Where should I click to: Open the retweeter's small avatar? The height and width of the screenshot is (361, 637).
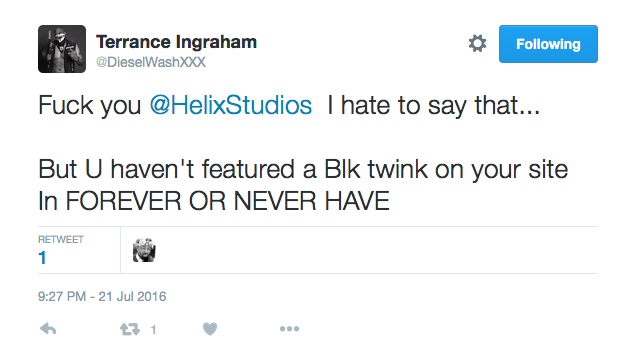point(144,250)
